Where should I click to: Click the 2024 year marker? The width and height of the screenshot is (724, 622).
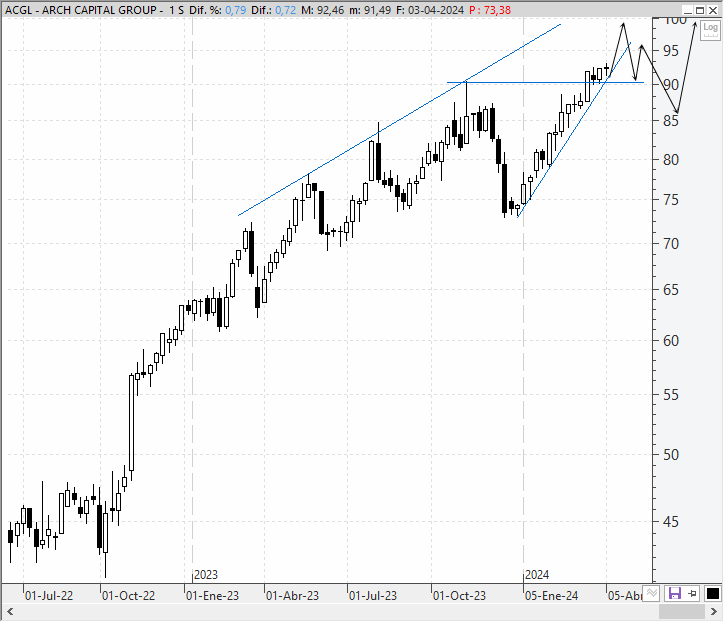pyautogui.click(x=537, y=575)
